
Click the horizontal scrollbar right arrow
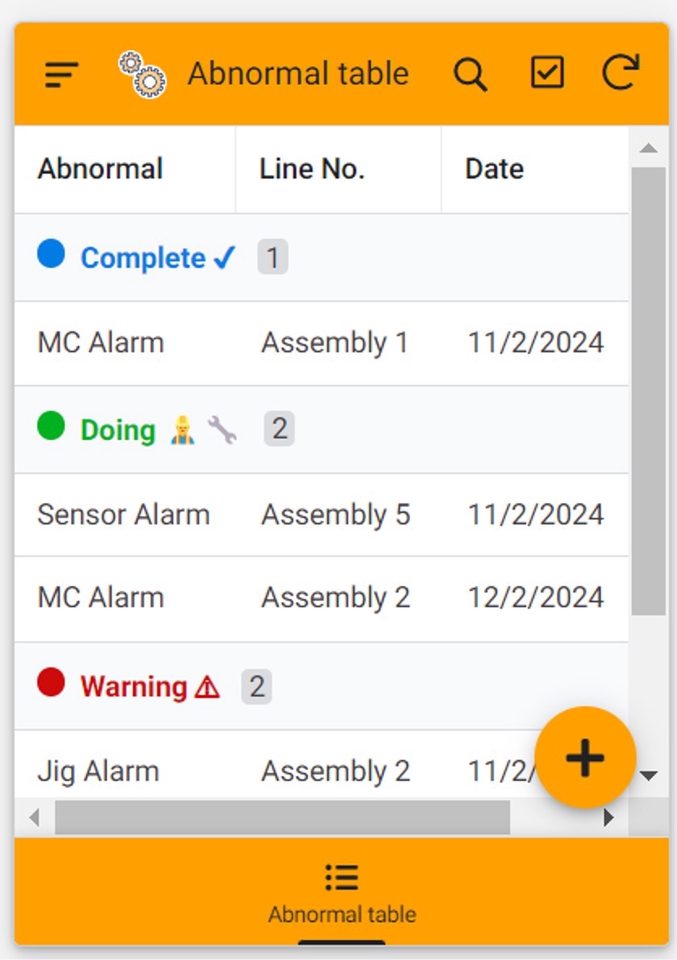(609, 817)
